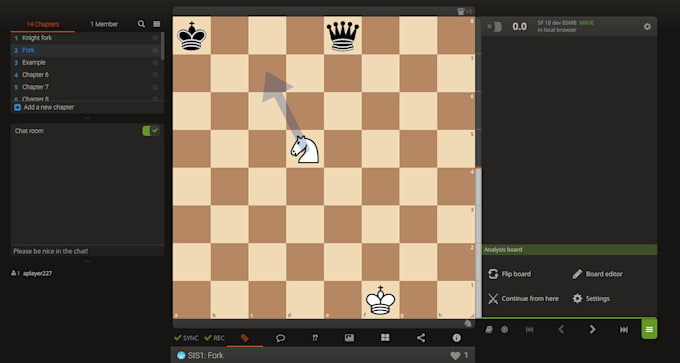Toggle the engine analysis switch
This screenshot has height=363, width=680.
pos(494,27)
